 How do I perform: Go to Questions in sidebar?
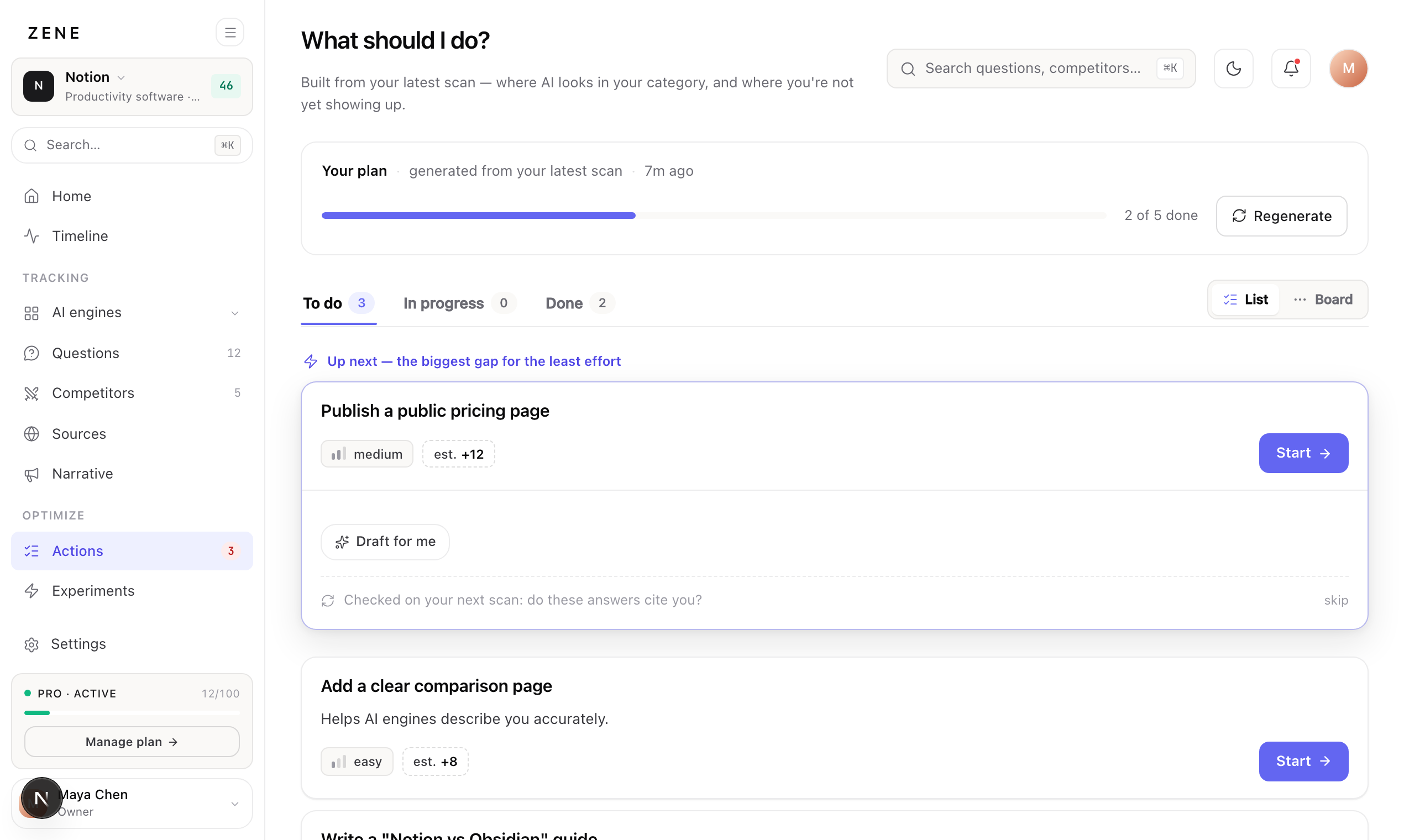tap(132, 353)
